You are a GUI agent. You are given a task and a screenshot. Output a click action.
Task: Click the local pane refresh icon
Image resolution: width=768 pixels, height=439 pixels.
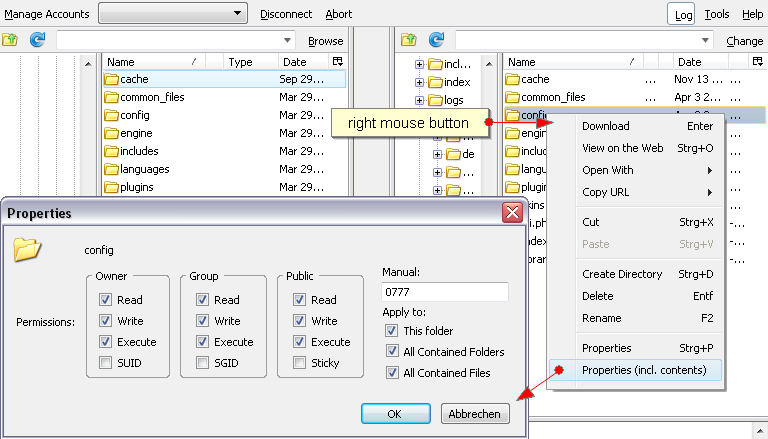(x=38, y=40)
